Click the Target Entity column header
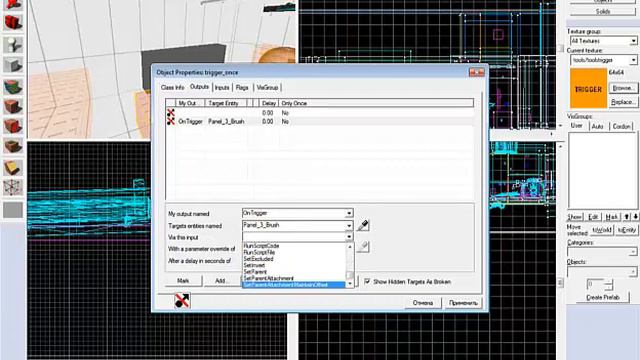640x360 pixels. pyautogui.click(x=225, y=103)
